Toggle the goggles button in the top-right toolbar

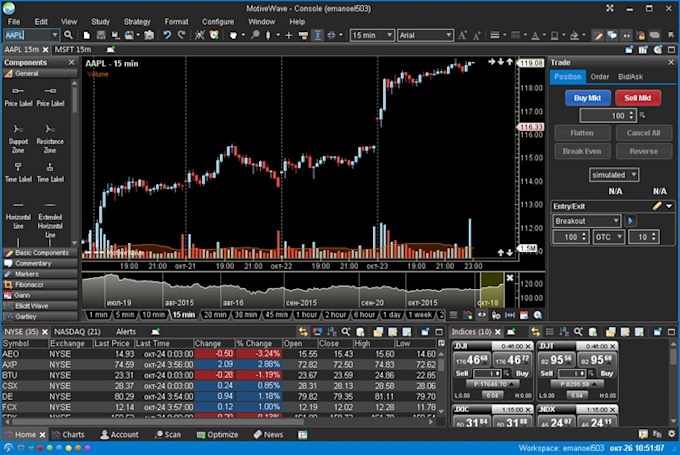pyautogui.click(x=626, y=35)
